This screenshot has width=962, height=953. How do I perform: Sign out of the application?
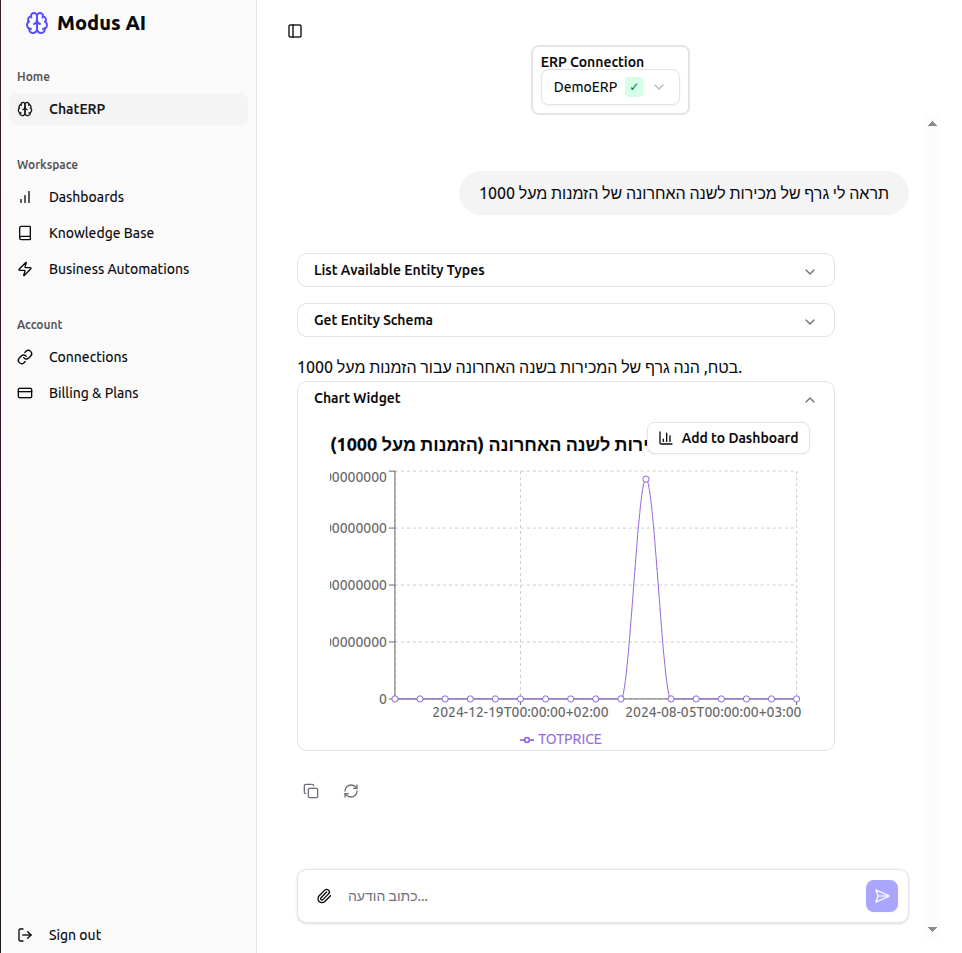(62, 934)
